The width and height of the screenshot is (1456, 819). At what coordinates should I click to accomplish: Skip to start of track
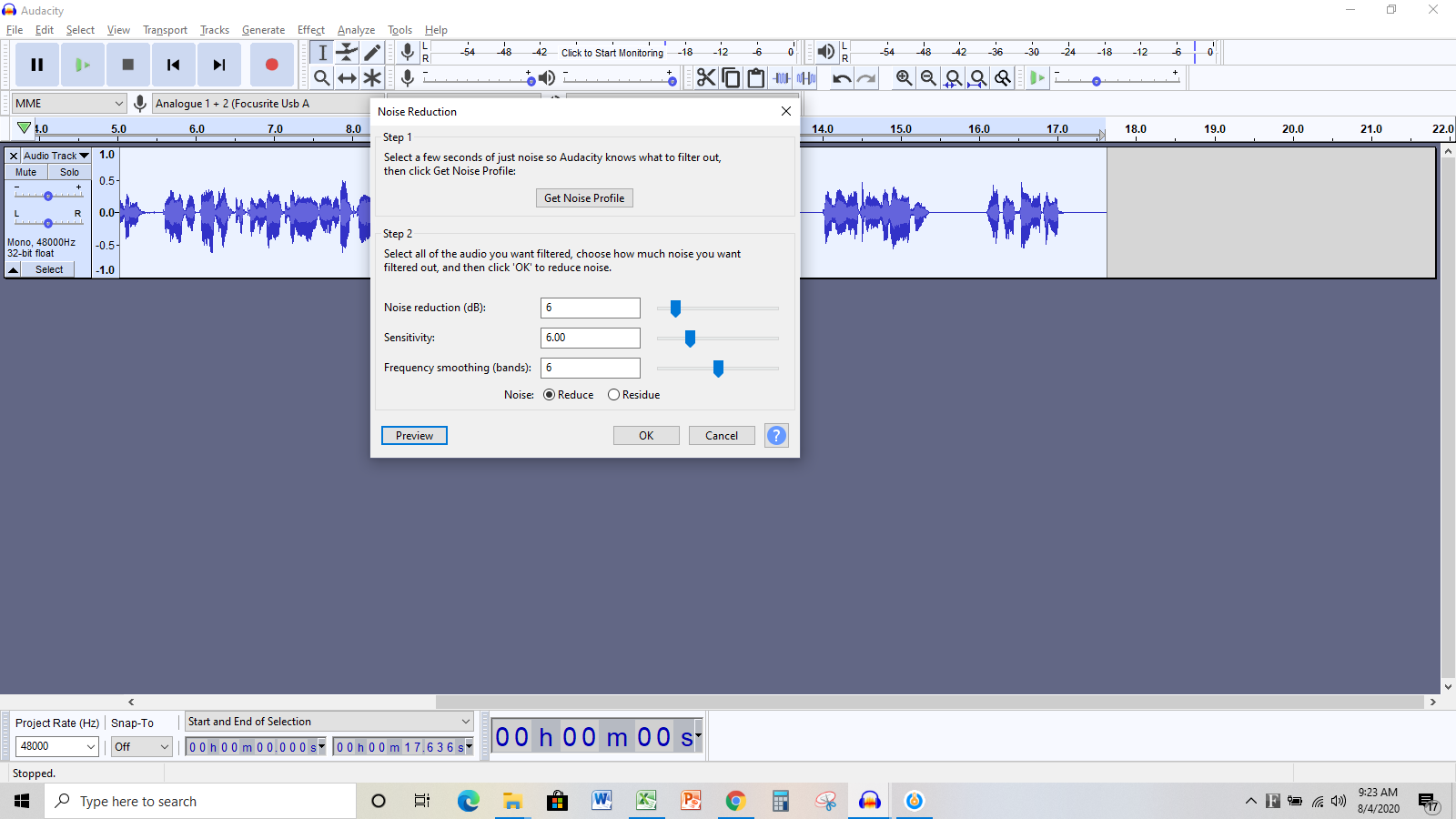click(x=173, y=65)
